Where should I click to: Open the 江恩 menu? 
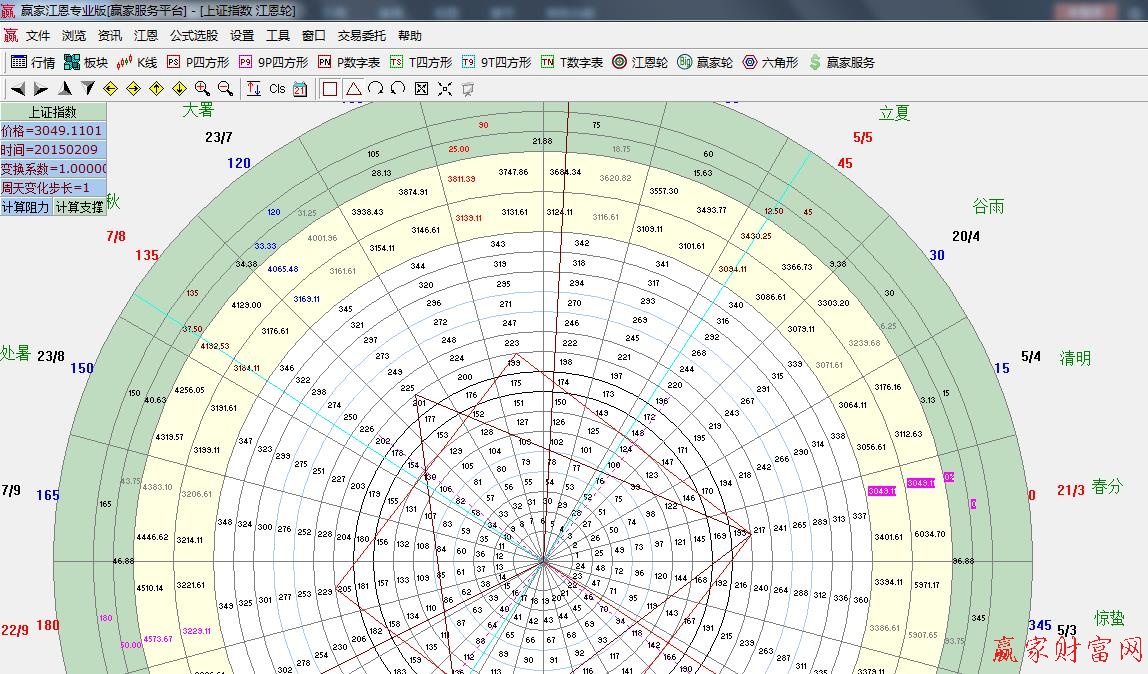(145, 35)
